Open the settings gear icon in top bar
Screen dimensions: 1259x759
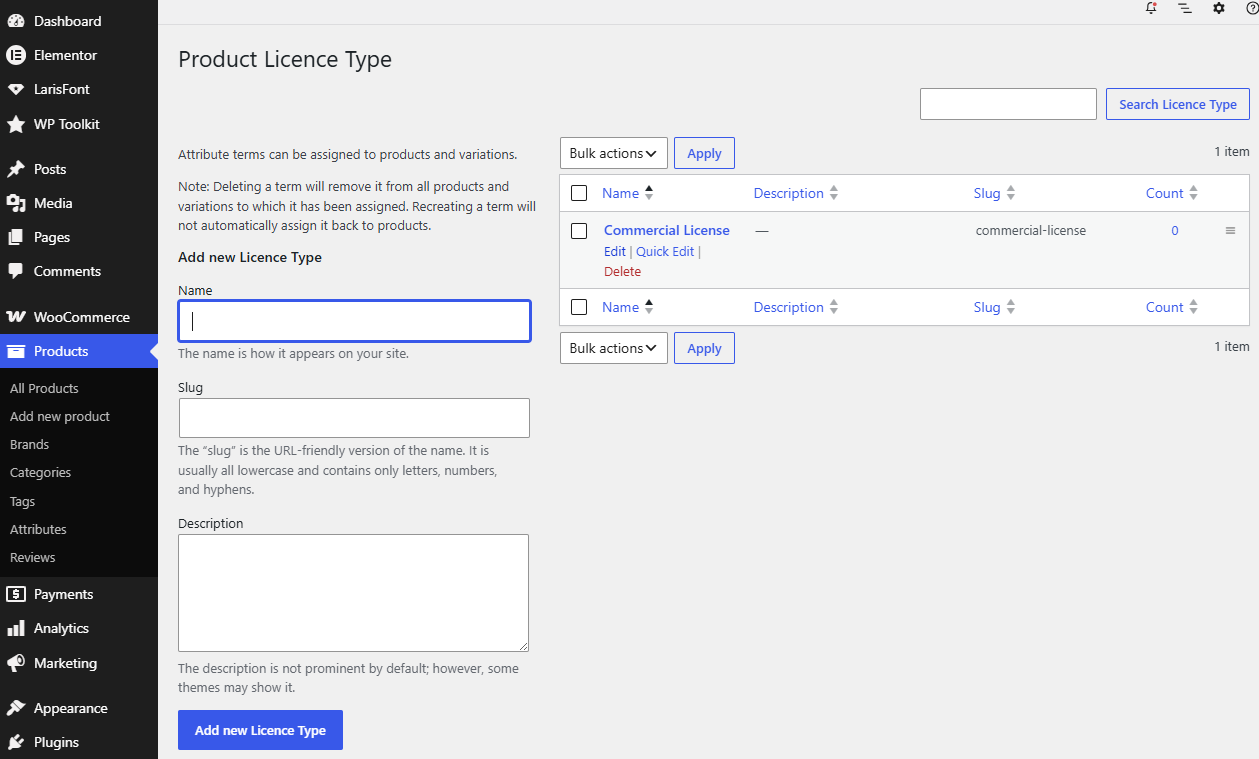pos(1219,8)
